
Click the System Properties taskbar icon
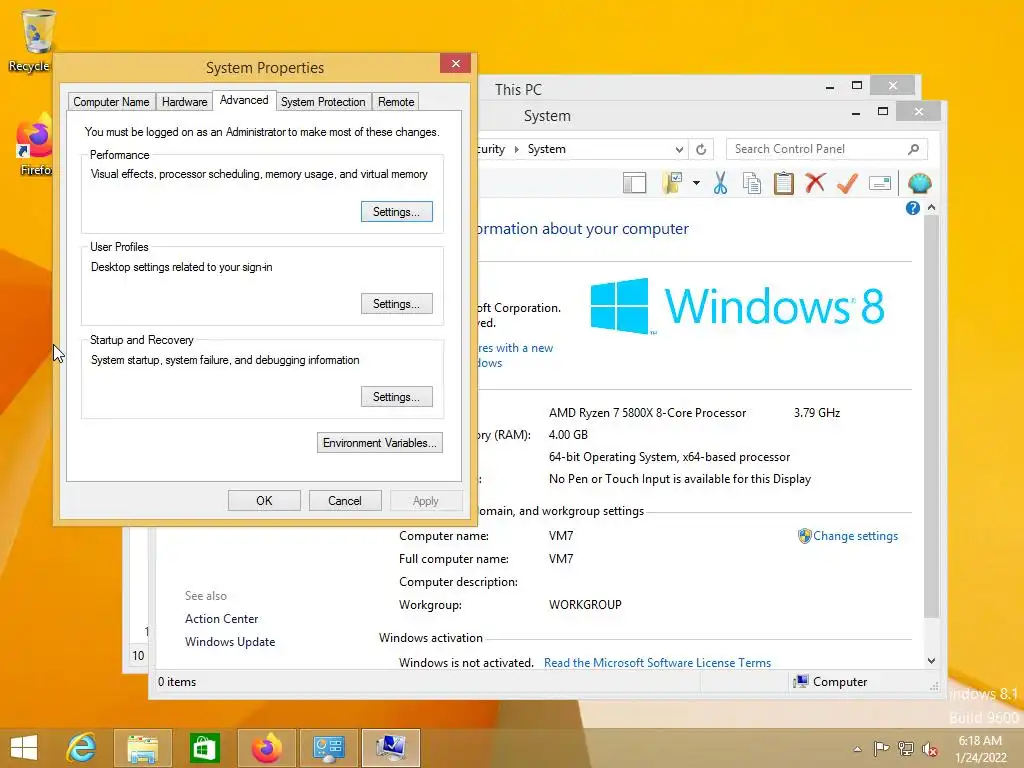tap(391, 748)
